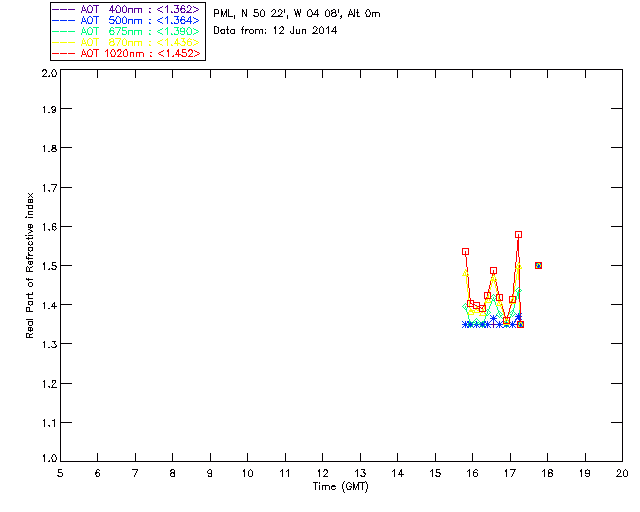Click the 18 tick label on time axis

point(547,473)
